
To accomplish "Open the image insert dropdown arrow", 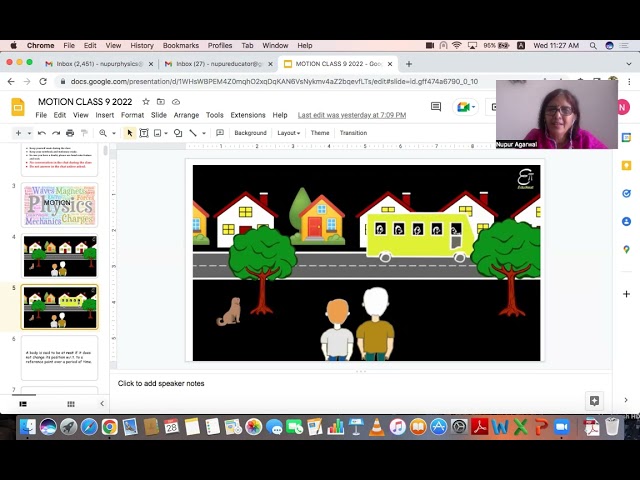I will pos(166,133).
